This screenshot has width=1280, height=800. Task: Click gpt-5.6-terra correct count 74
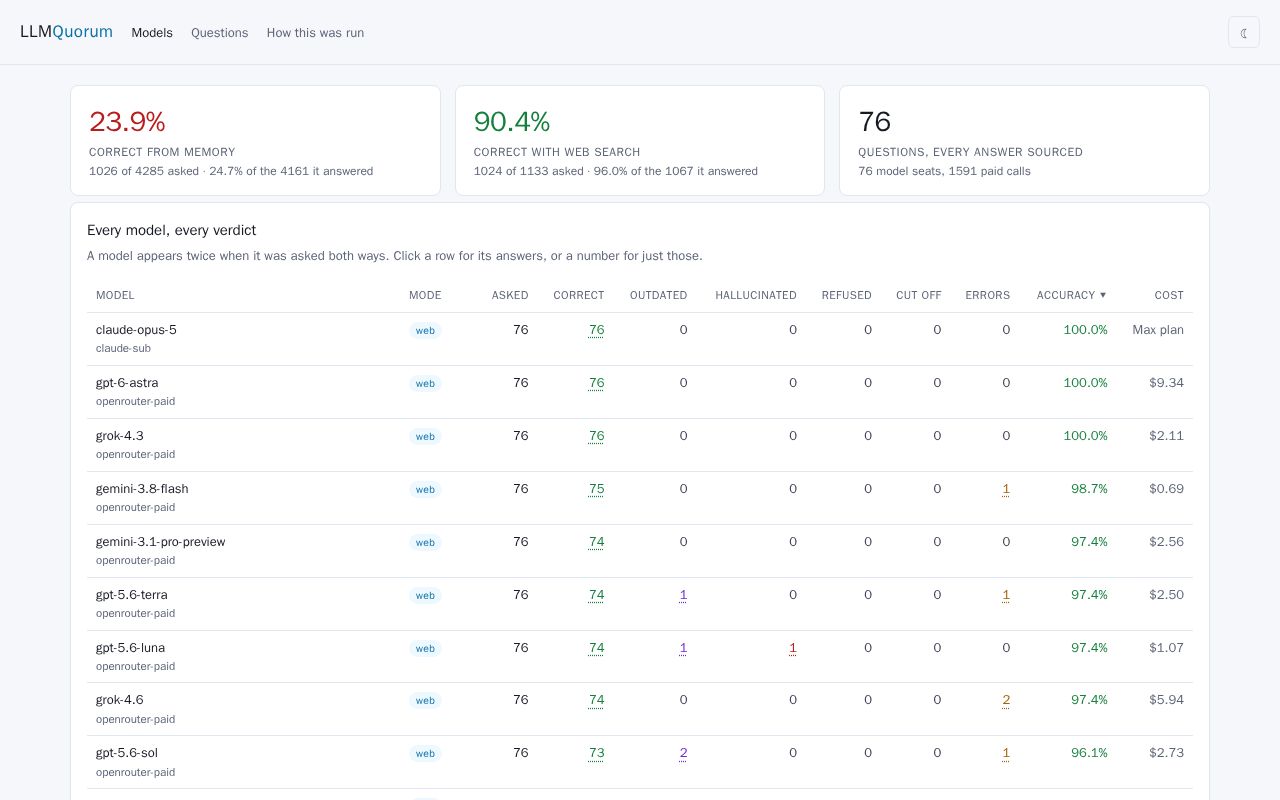point(596,595)
